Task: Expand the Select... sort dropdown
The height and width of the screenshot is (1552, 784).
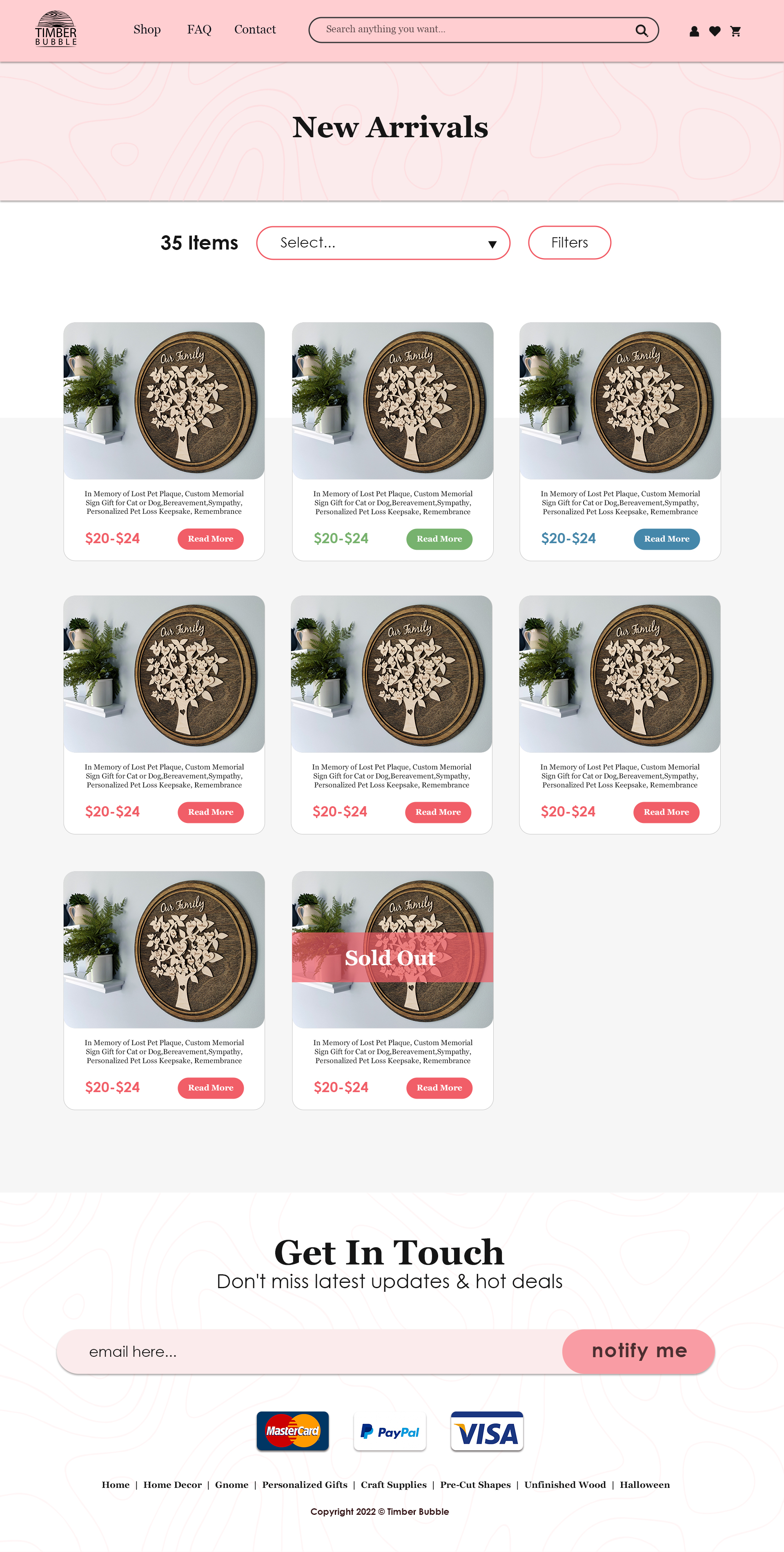Action: (383, 243)
